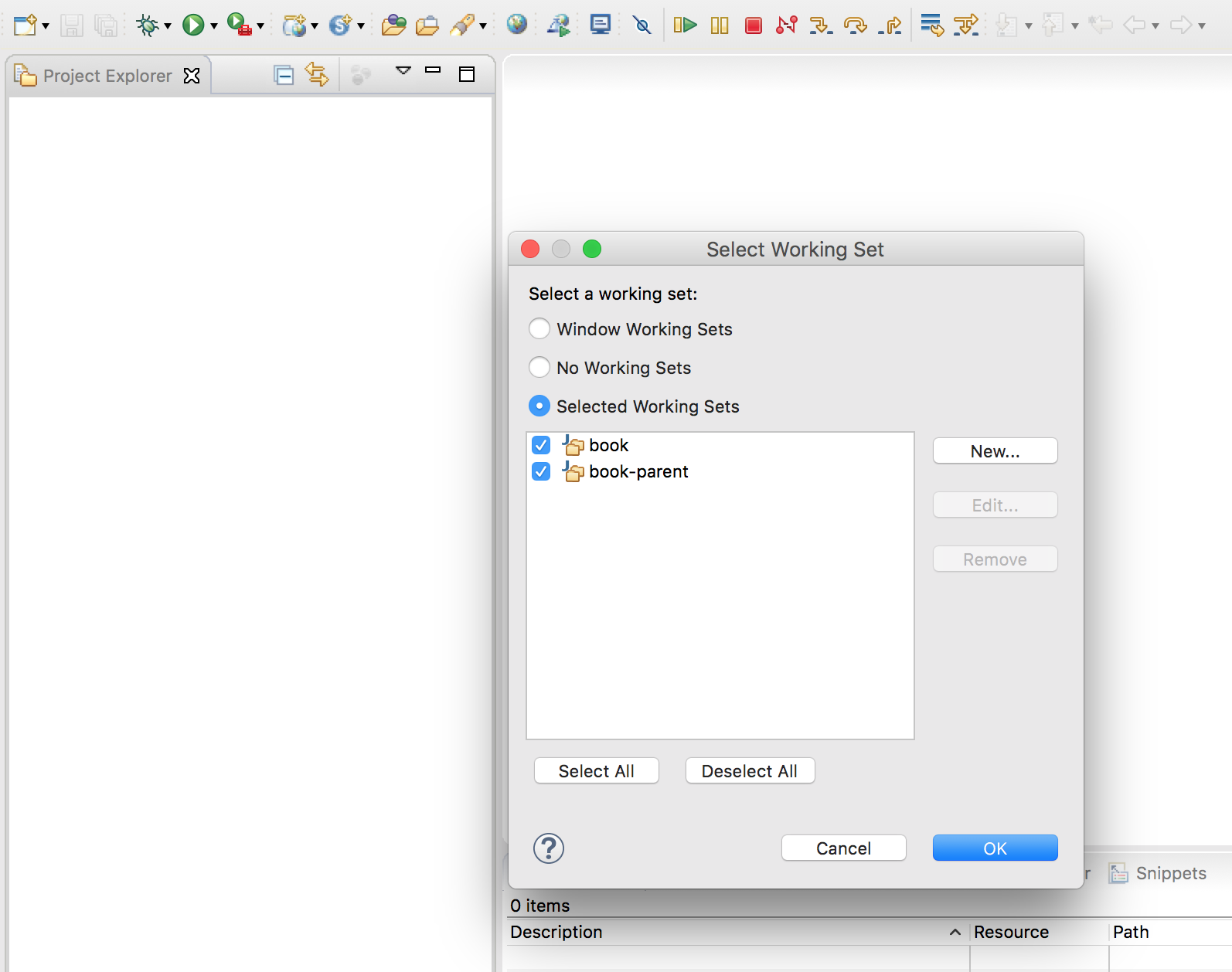Open the External Tools dropdown arrow
The image size is (1232, 972).
click(x=260, y=26)
